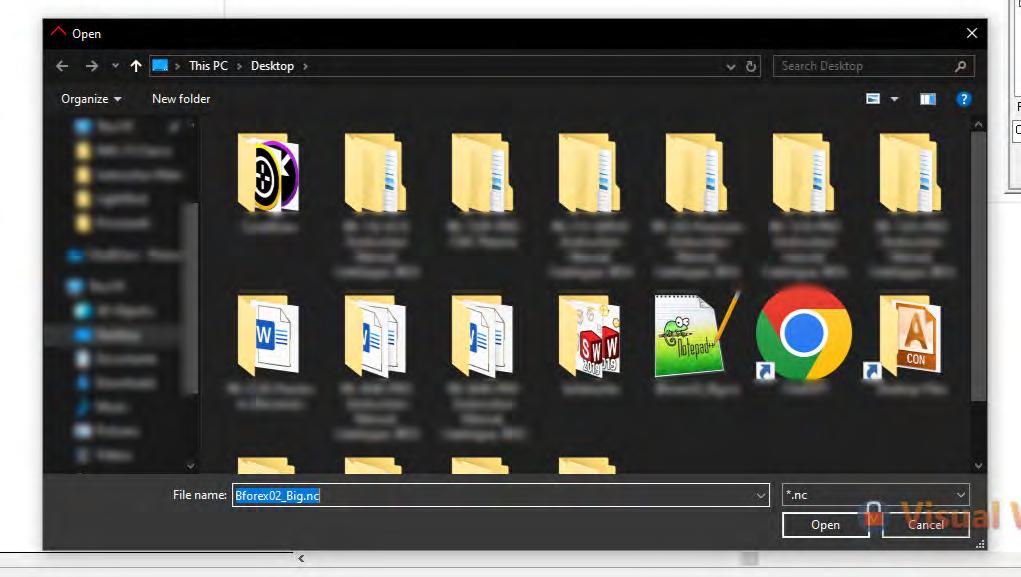
Task: Expand the chevron after Desktop
Action: [x=305, y=66]
